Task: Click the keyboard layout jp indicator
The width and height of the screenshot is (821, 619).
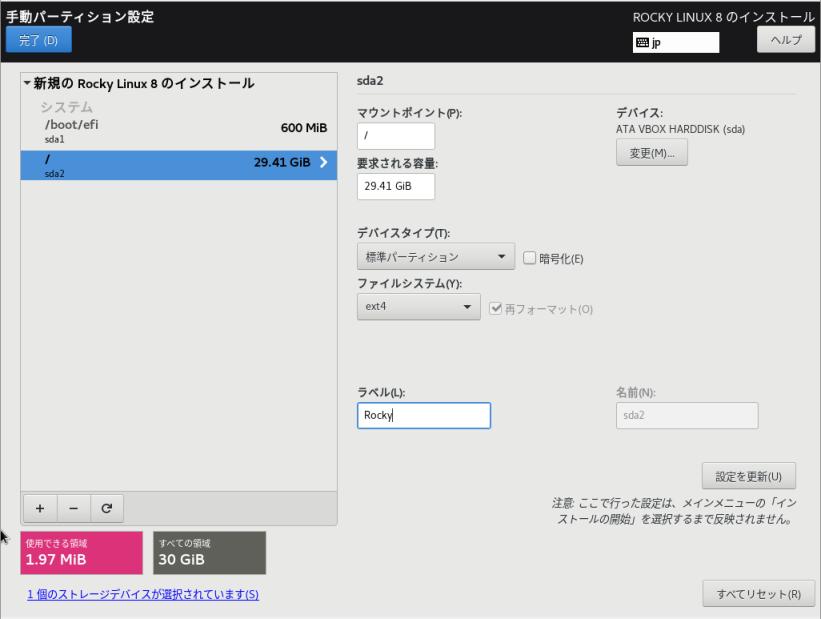Action: click(x=675, y=42)
